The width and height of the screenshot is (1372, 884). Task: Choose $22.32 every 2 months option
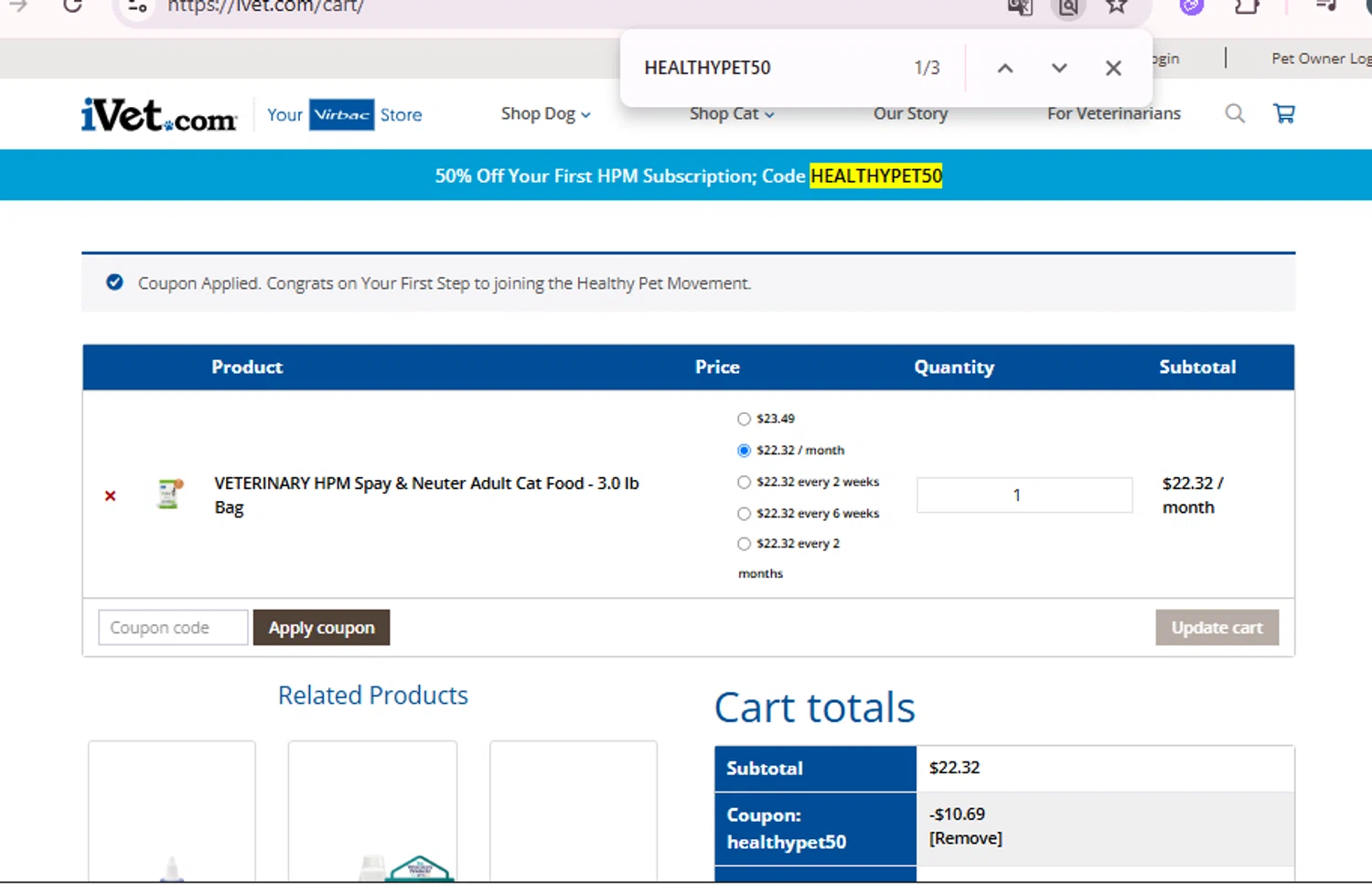(744, 544)
